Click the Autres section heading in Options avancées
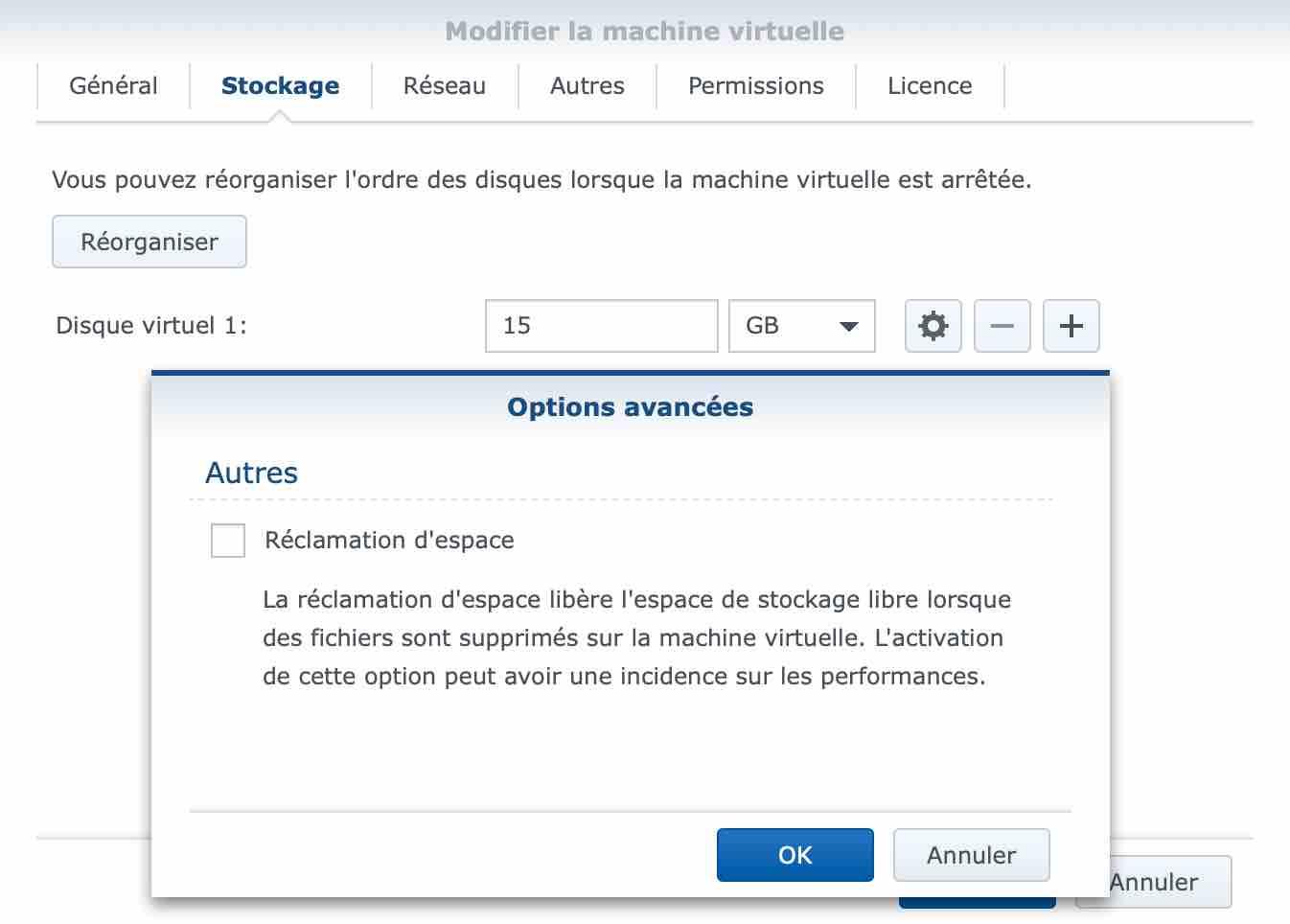Viewport: 1290px width, 924px height. (251, 474)
